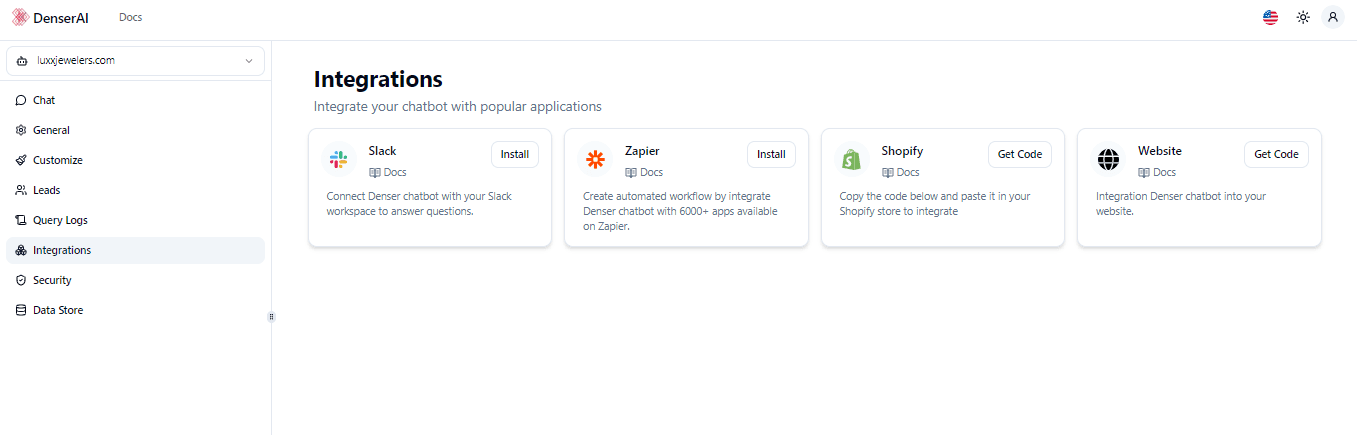This screenshot has width=1357, height=435.
Task: Open the Zapier Docs link
Action: click(644, 172)
